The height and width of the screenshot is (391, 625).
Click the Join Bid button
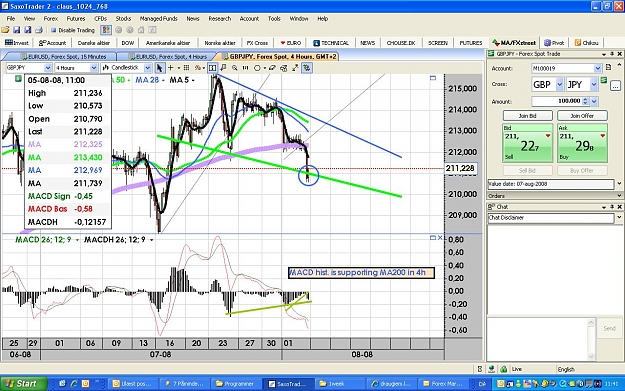click(x=527, y=116)
